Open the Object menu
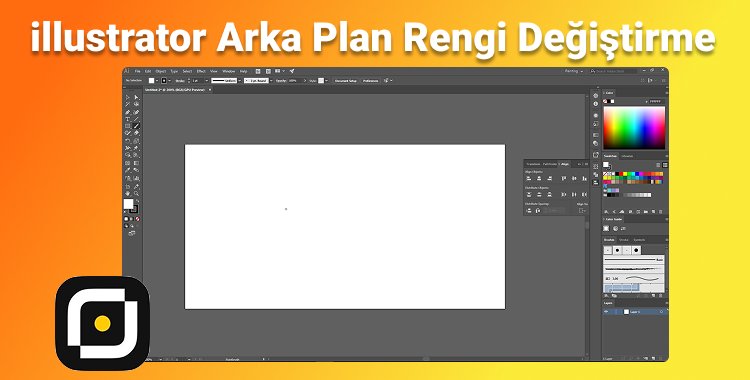Image resolution: width=750 pixels, height=380 pixels. tap(161, 71)
